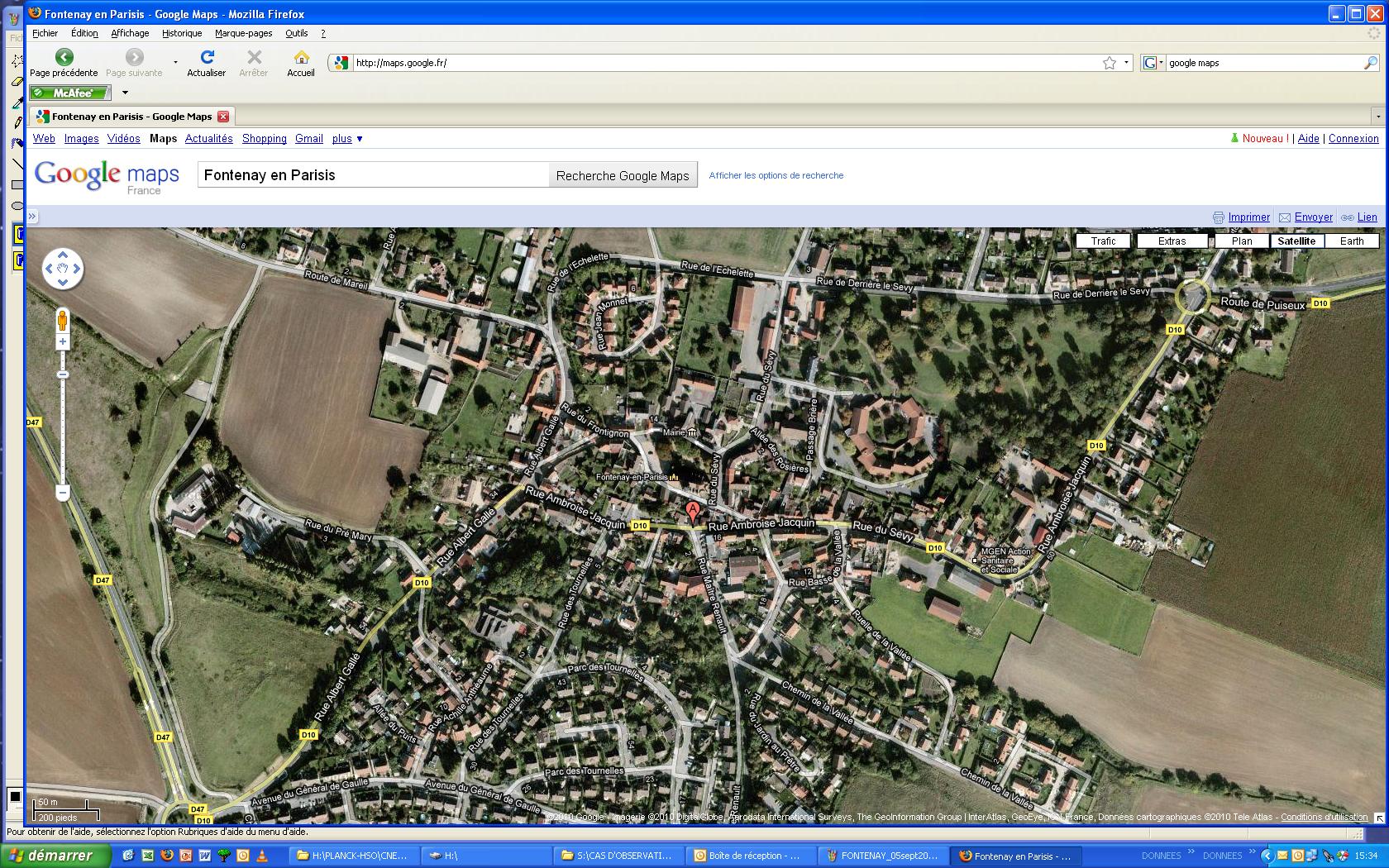Enable the Trafic map layer

click(x=1103, y=241)
